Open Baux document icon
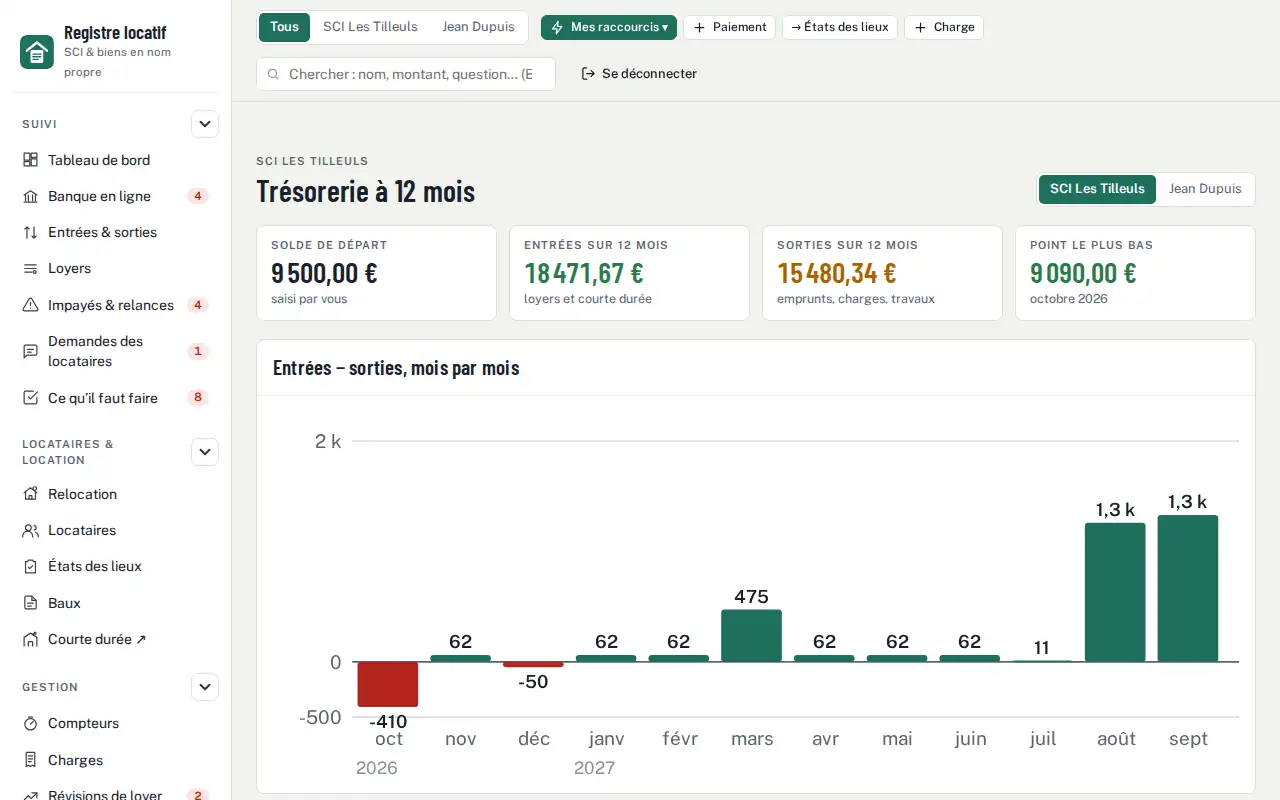1280x800 pixels. click(x=30, y=603)
